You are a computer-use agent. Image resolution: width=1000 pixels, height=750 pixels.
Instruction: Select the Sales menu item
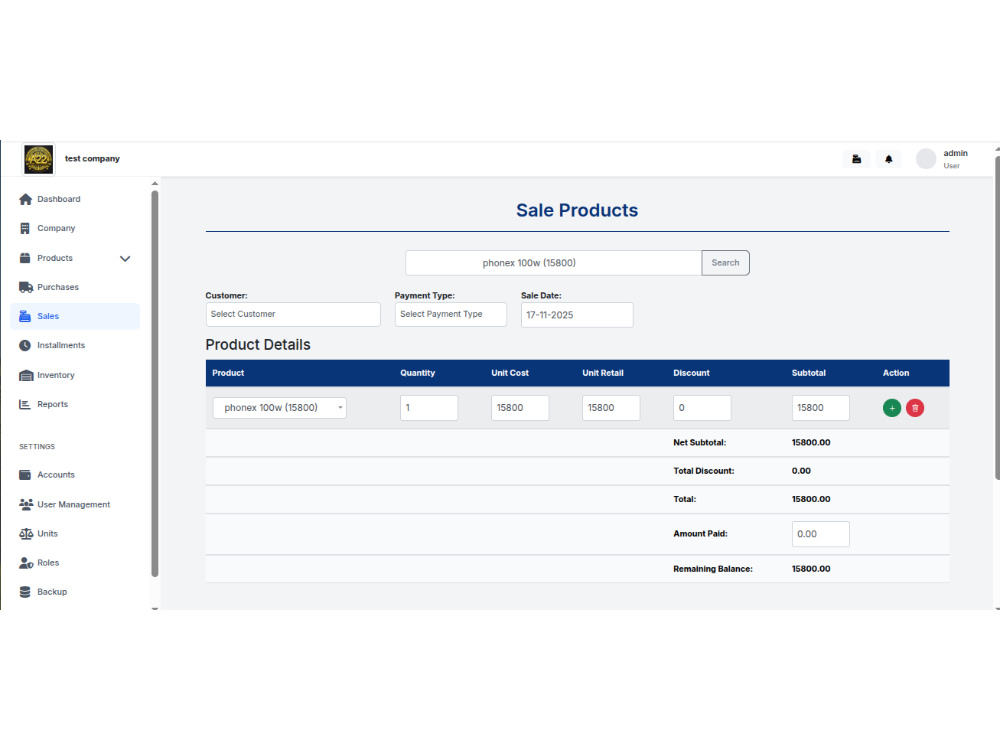tap(75, 316)
